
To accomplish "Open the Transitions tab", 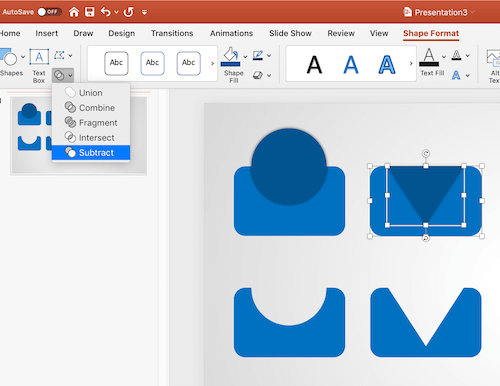I will coord(172,33).
